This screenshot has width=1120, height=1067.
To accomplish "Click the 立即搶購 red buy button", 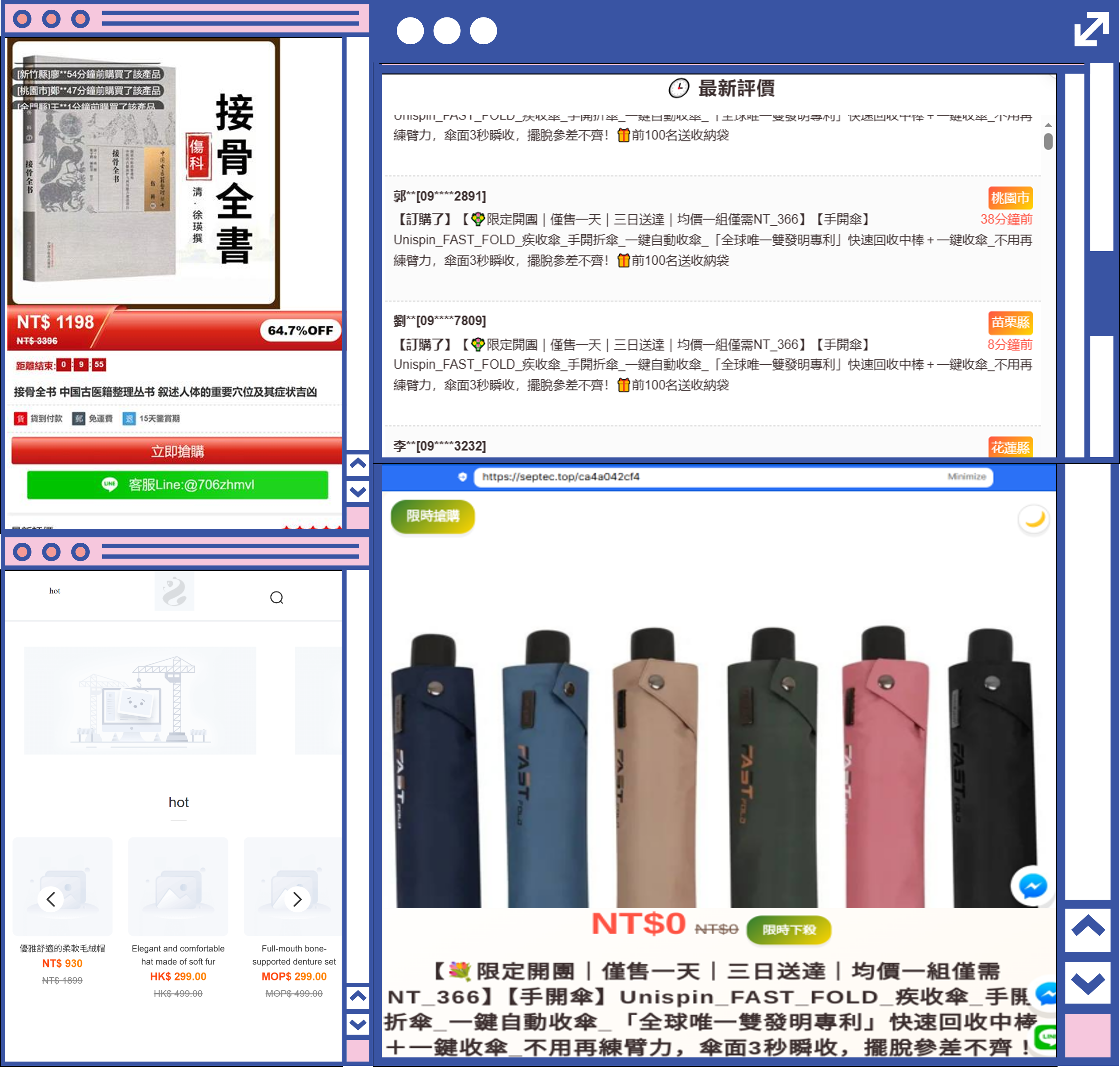I will click(177, 451).
